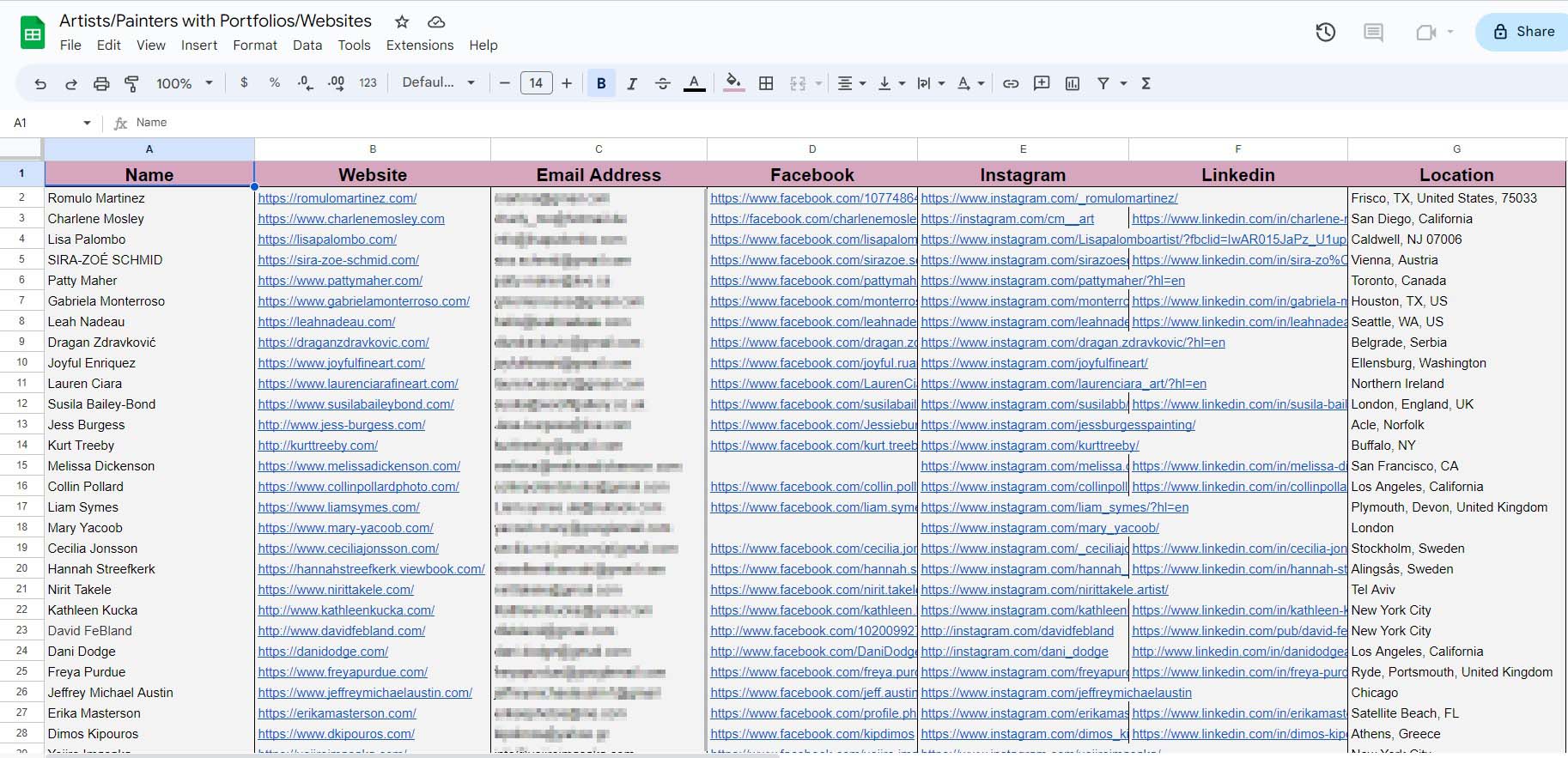Click the Print icon

coord(101,83)
